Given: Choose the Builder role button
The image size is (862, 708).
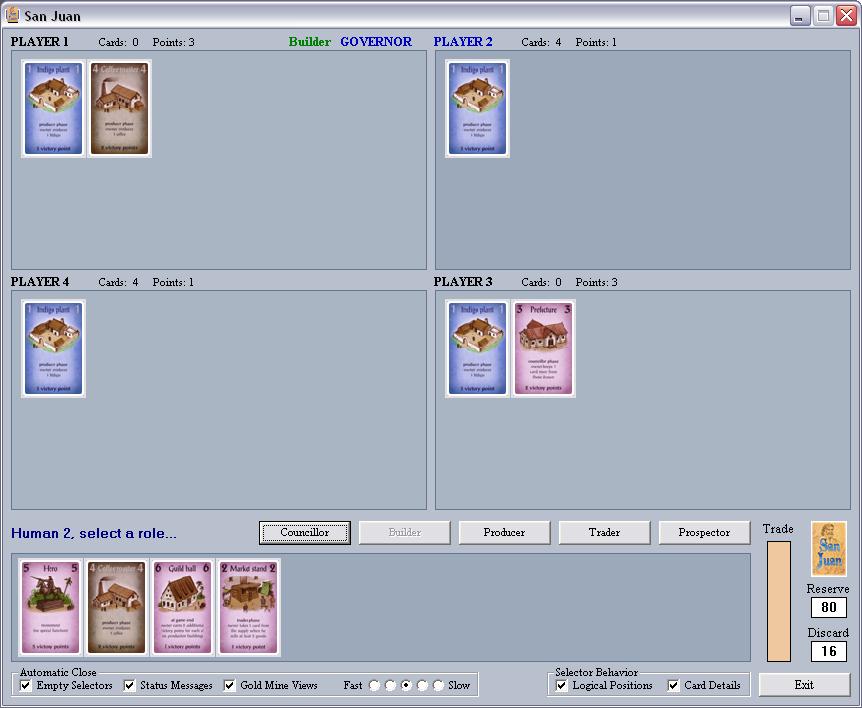Looking at the screenshot, I should click(405, 533).
